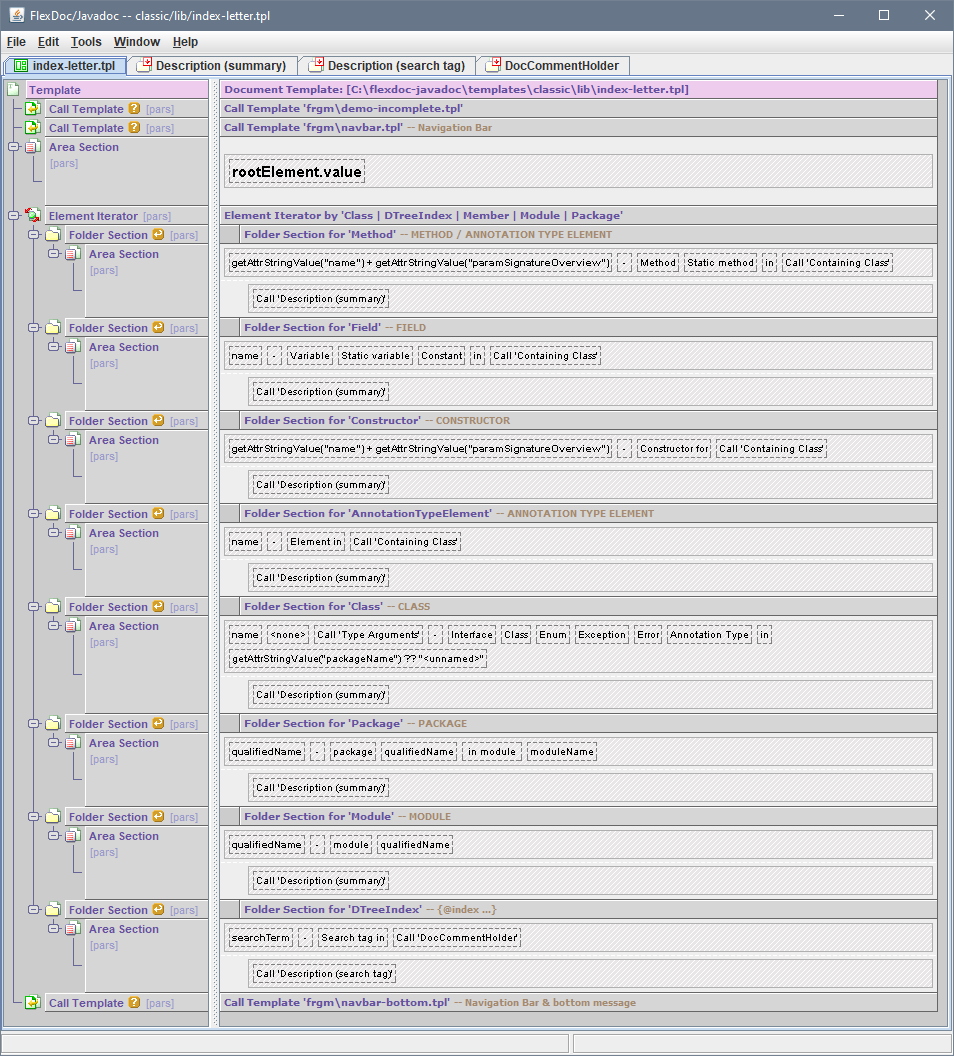The width and height of the screenshot is (954, 1056).
Task: Open the Help menu
Action: (x=185, y=42)
